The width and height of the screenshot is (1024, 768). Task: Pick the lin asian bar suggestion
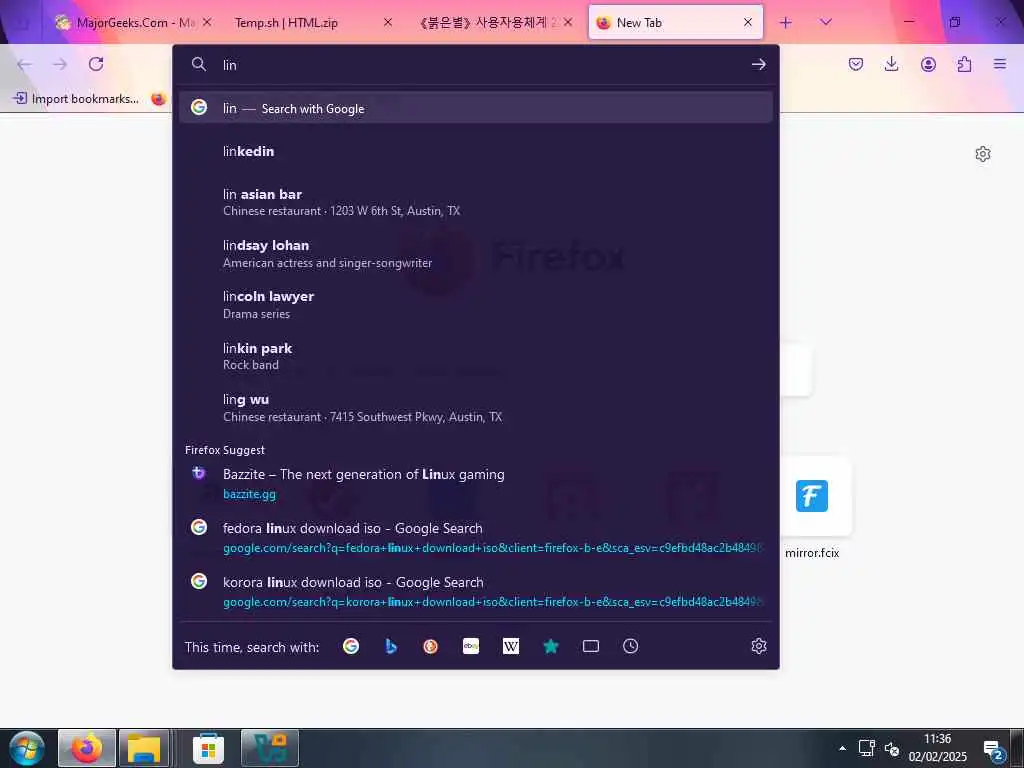tap(475, 202)
